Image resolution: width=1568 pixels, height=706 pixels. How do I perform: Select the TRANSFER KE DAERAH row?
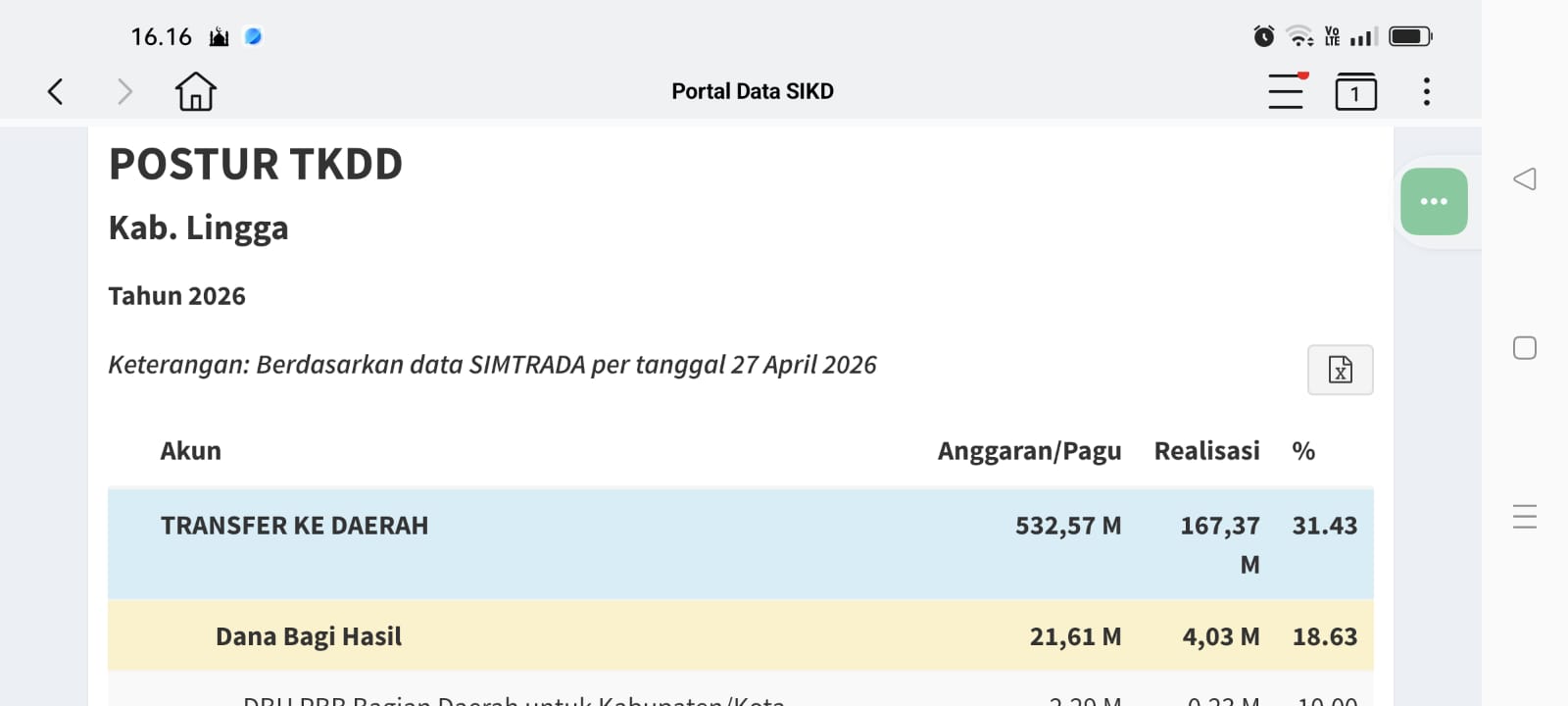(x=294, y=527)
